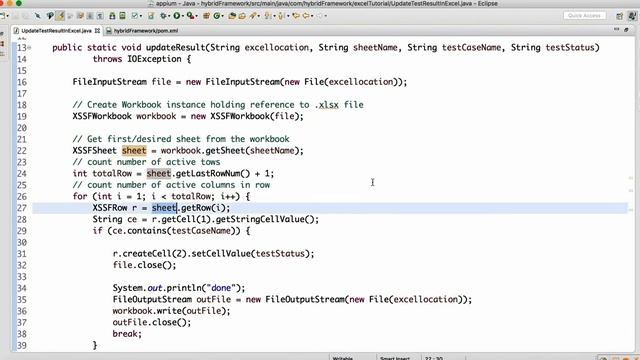Screen dimensions: 640x360
Task: Open the Back navigation history dropdown
Action: pyautogui.click(x=312, y=16)
